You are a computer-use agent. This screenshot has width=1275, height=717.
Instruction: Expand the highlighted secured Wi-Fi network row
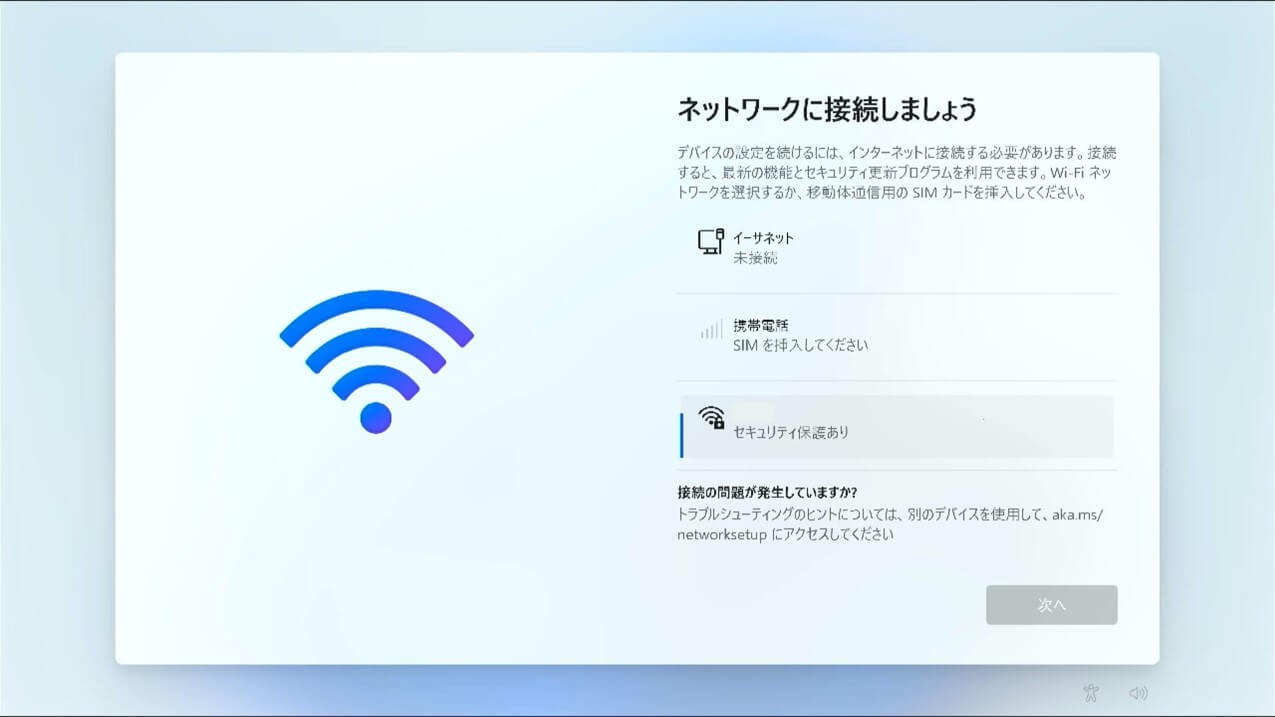(x=897, y=426)
